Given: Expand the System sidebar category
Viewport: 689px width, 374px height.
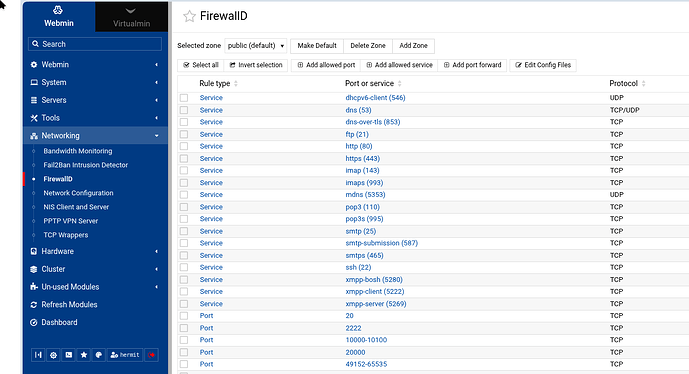Looking at the screenshot, I should pos(156,83).
